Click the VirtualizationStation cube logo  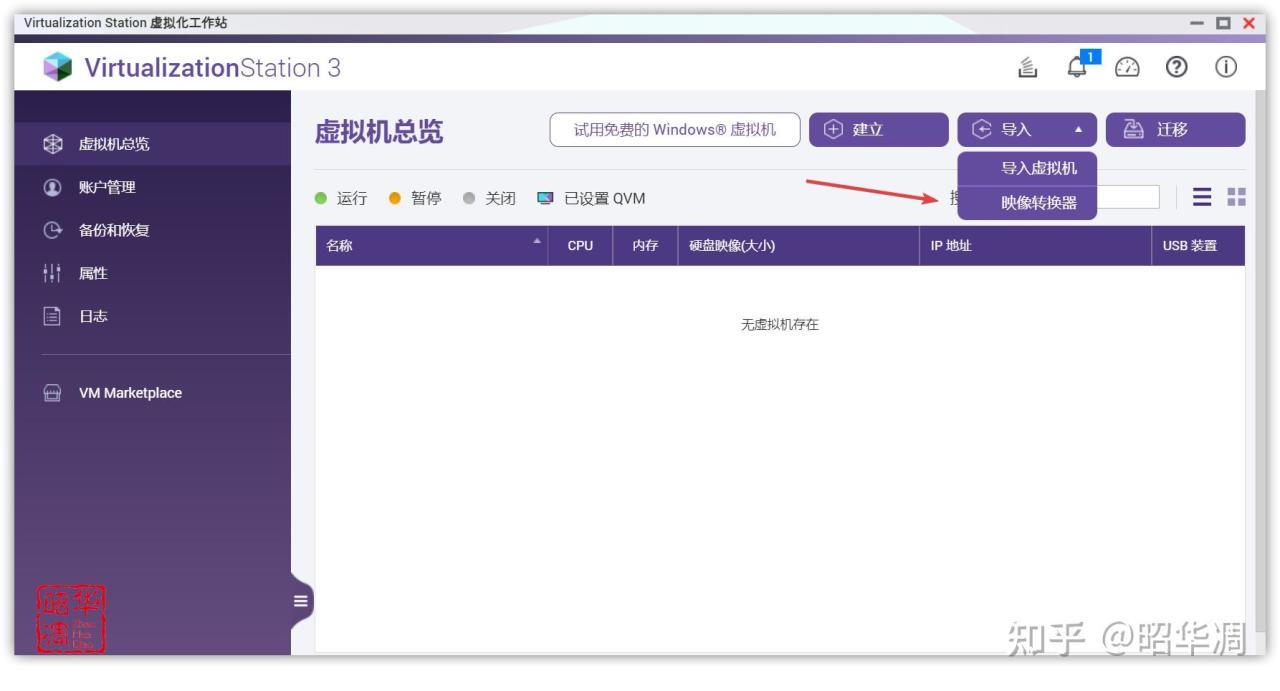point(58,67)
